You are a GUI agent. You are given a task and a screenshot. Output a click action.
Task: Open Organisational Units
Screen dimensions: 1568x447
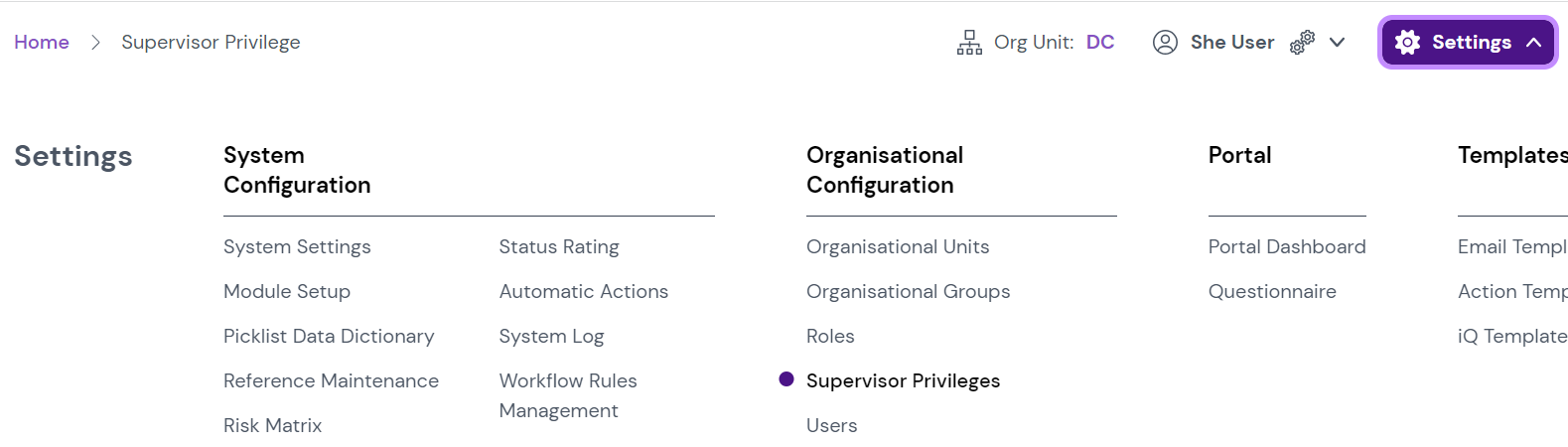(x=898, y=246)
